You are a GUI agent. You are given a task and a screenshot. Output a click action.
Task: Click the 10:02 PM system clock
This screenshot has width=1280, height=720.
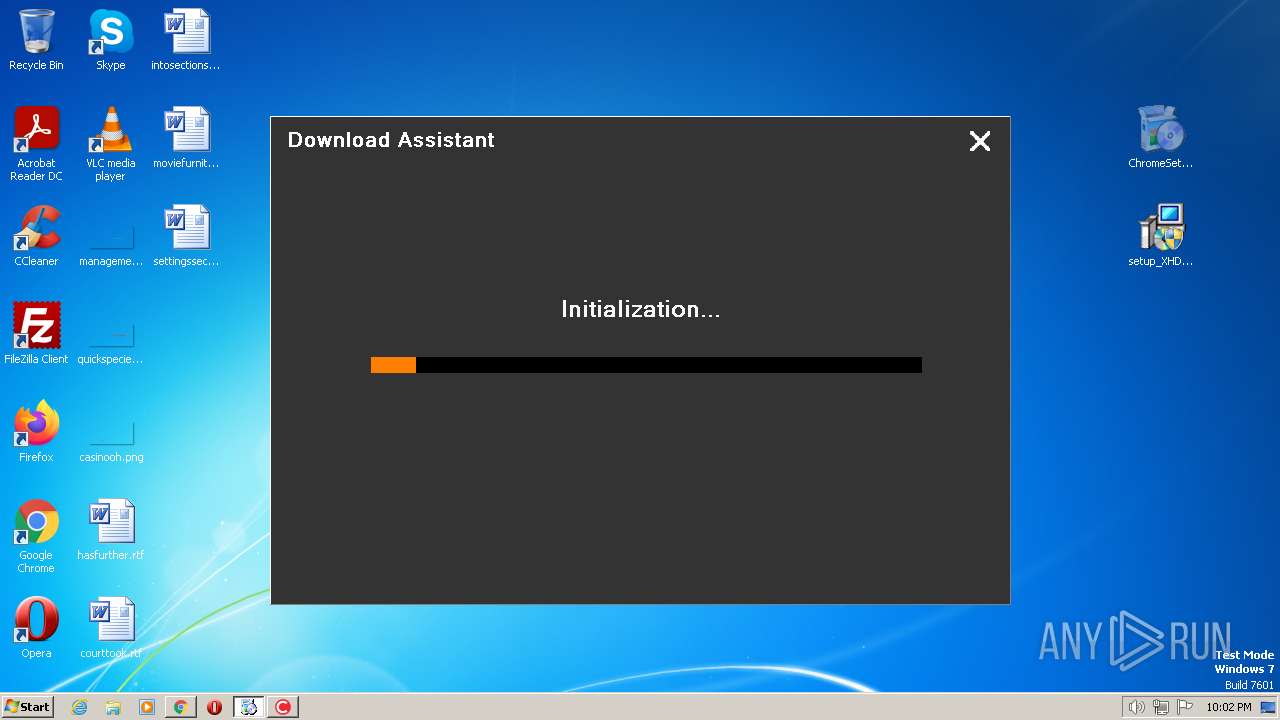[x=1229, y=707]
